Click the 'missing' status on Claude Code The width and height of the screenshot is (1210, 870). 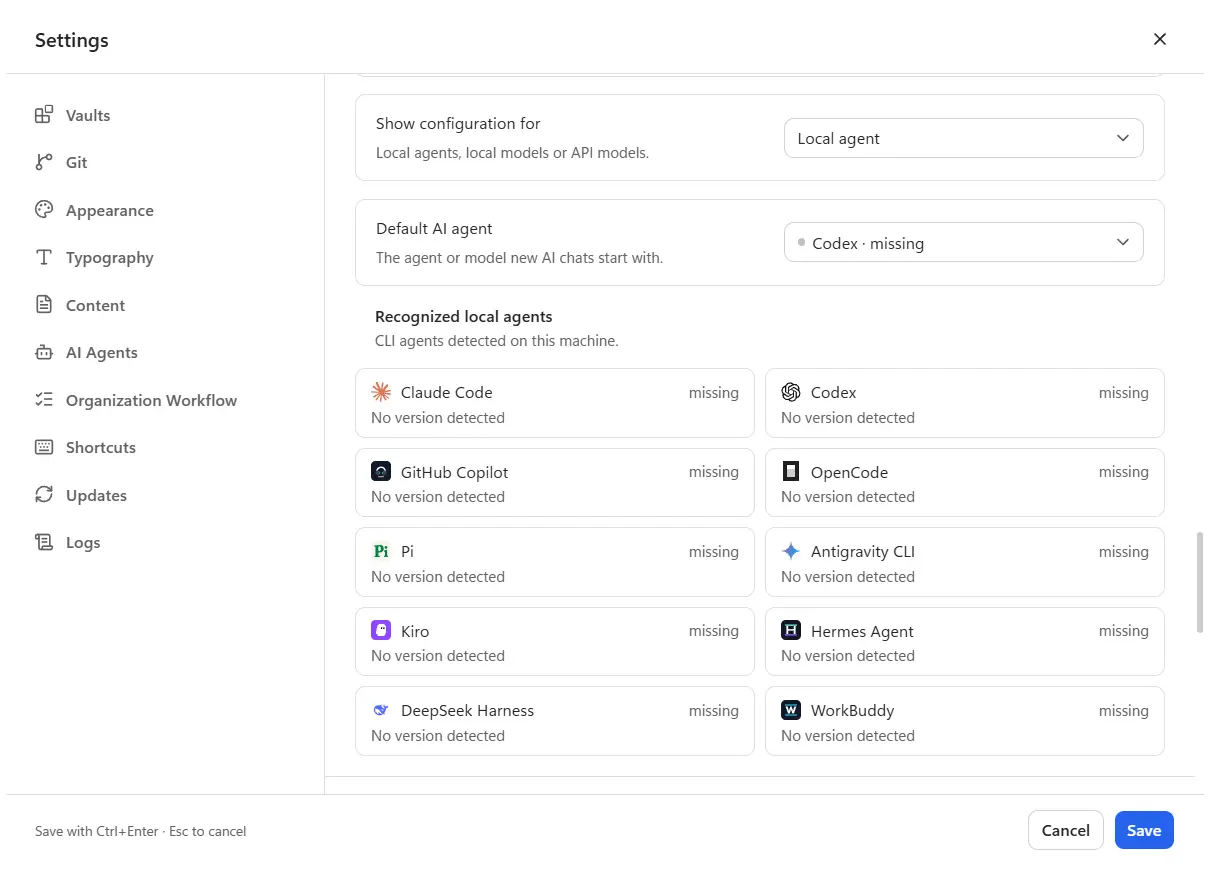point(714,392)
